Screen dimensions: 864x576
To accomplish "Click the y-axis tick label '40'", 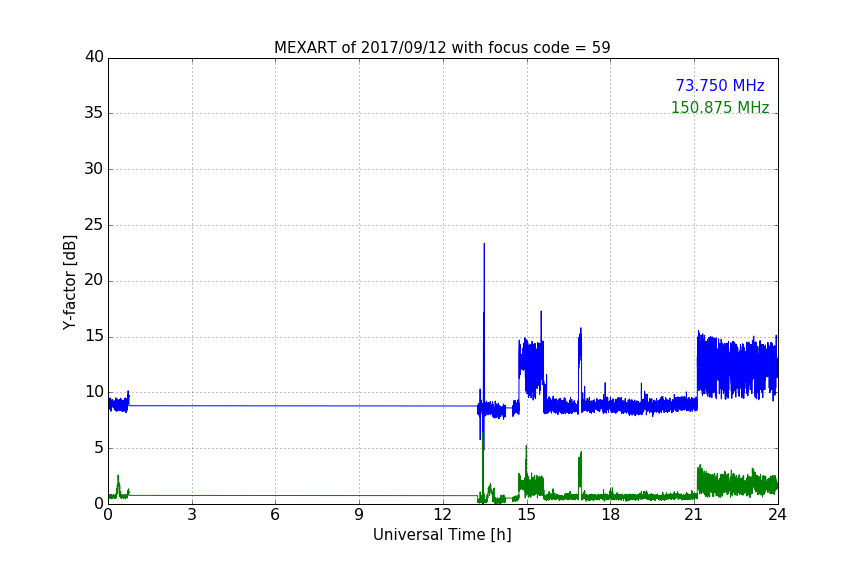I will coord(94,57).
